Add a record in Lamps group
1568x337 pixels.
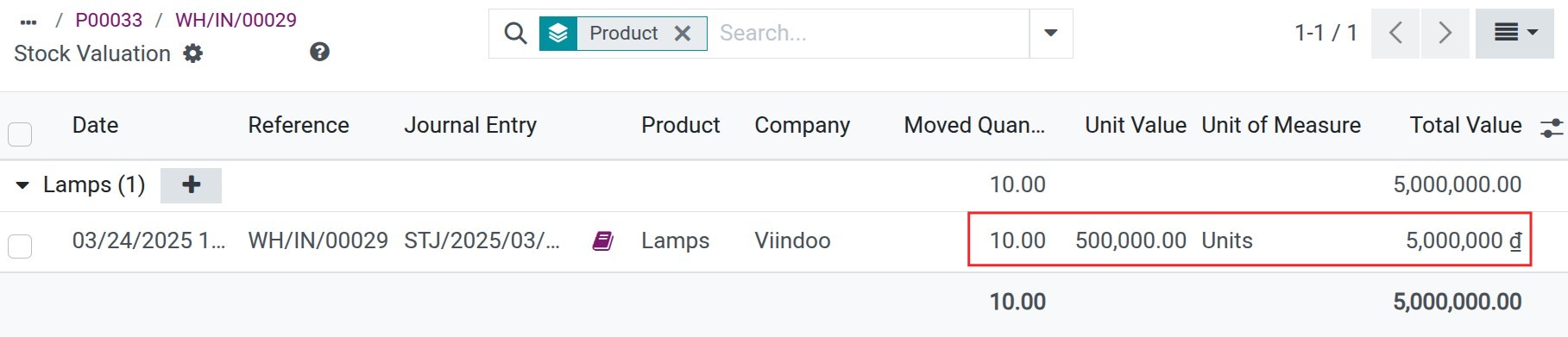[192, 184]
